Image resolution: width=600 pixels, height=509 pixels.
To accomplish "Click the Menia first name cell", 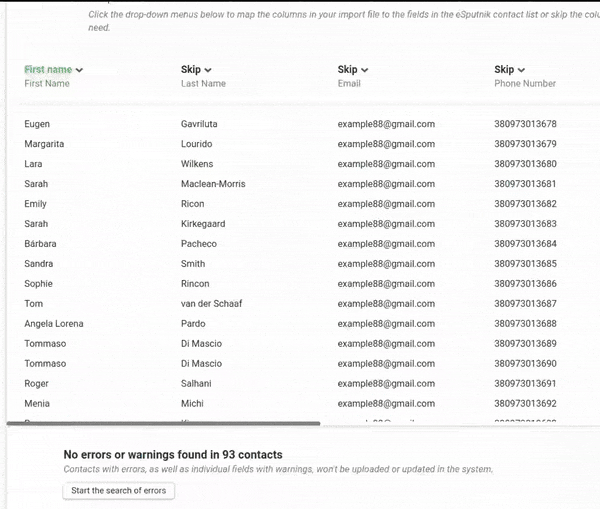I will tap(37, 404).
